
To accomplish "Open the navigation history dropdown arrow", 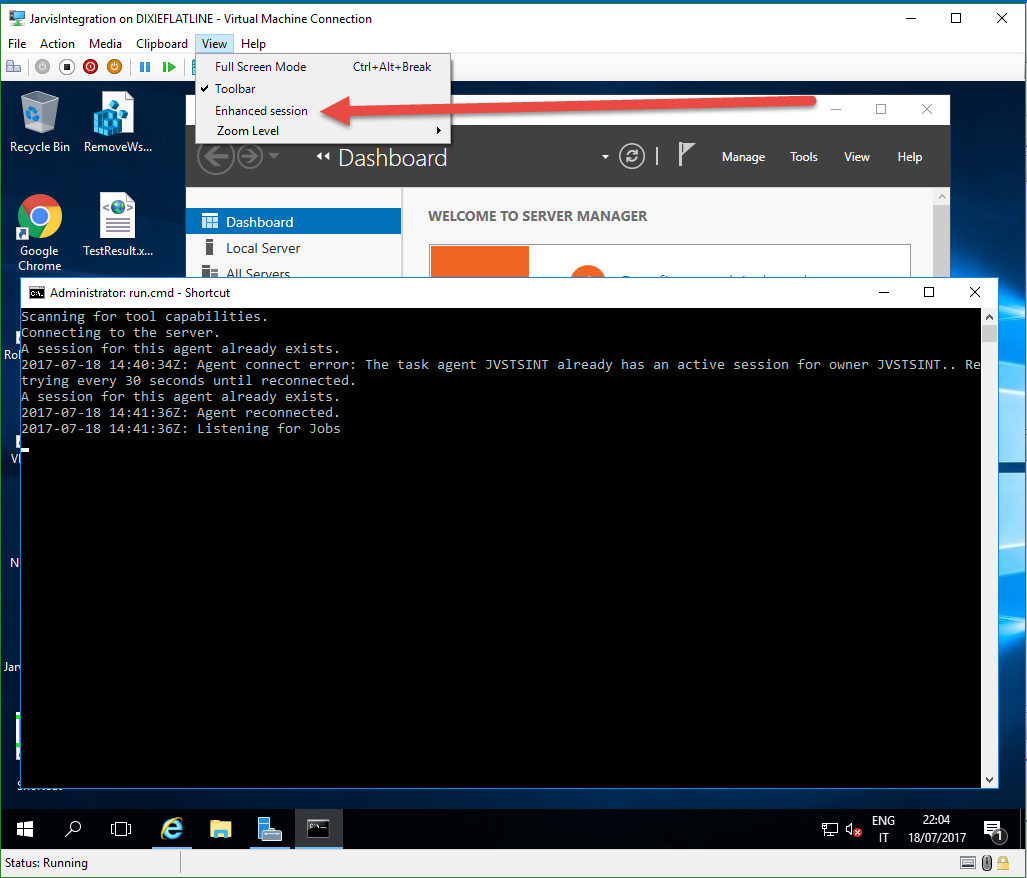I will tap(274, 156).
